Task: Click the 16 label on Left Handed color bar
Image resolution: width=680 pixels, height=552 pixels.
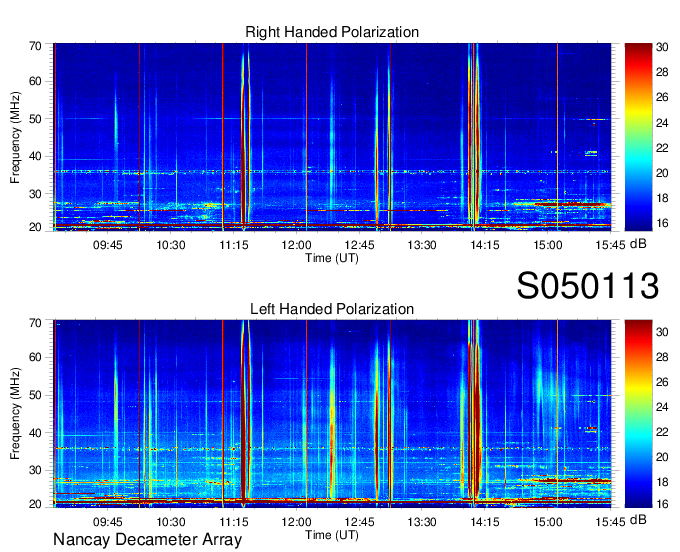Action: click(x=662, y=504)
